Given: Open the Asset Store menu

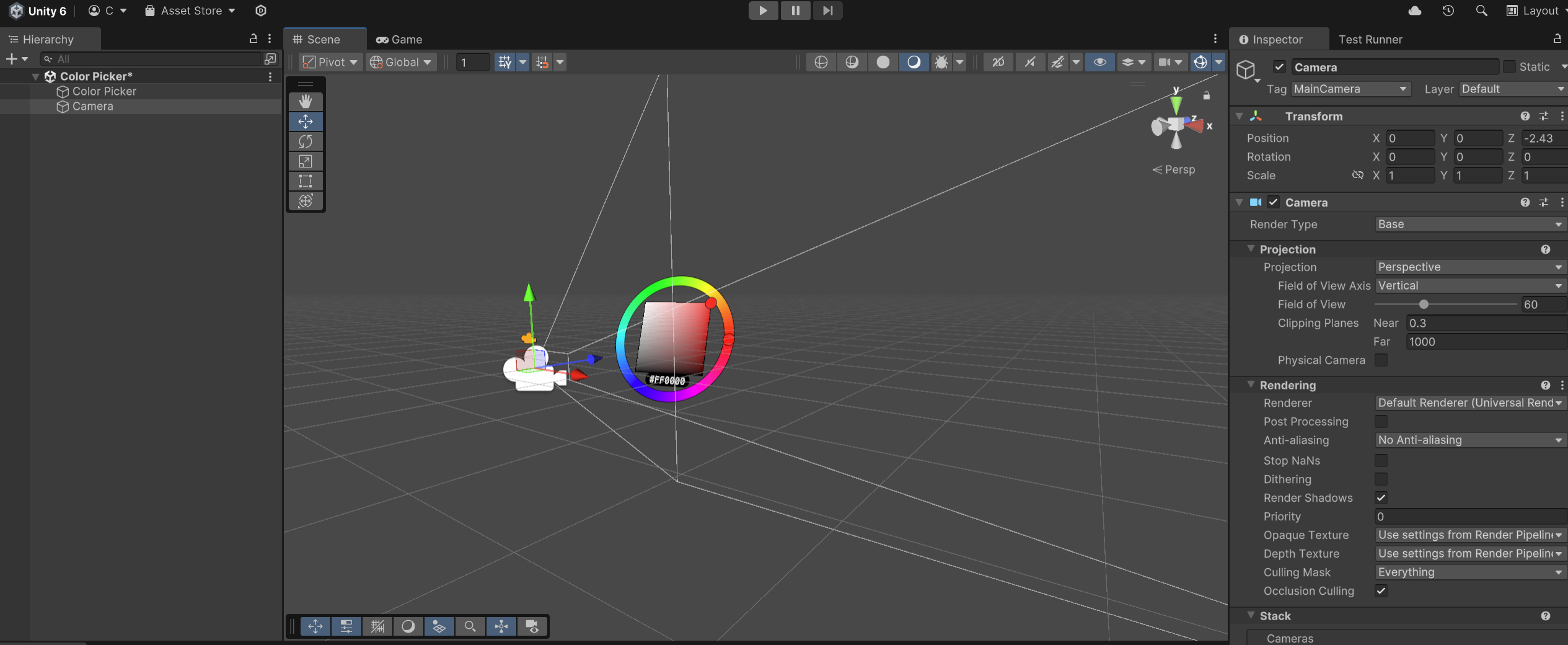Looking at the screenshot, I should 190,11.
